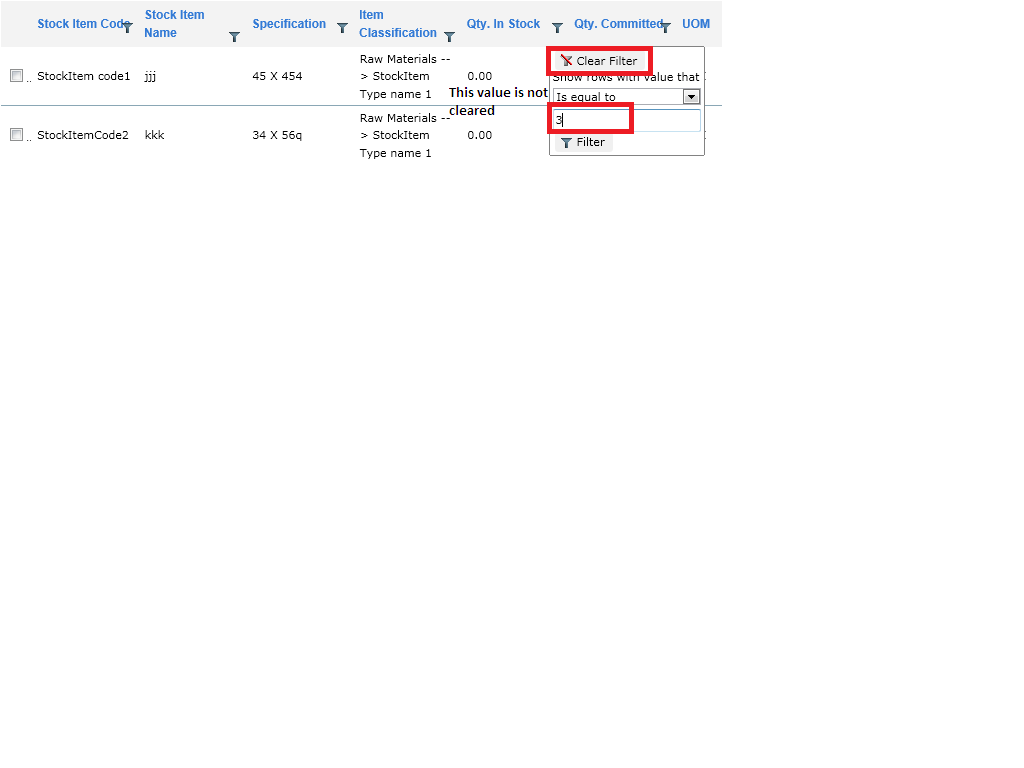
Task: Sort by Qty. In Stock header
Action: click(504, 24)
